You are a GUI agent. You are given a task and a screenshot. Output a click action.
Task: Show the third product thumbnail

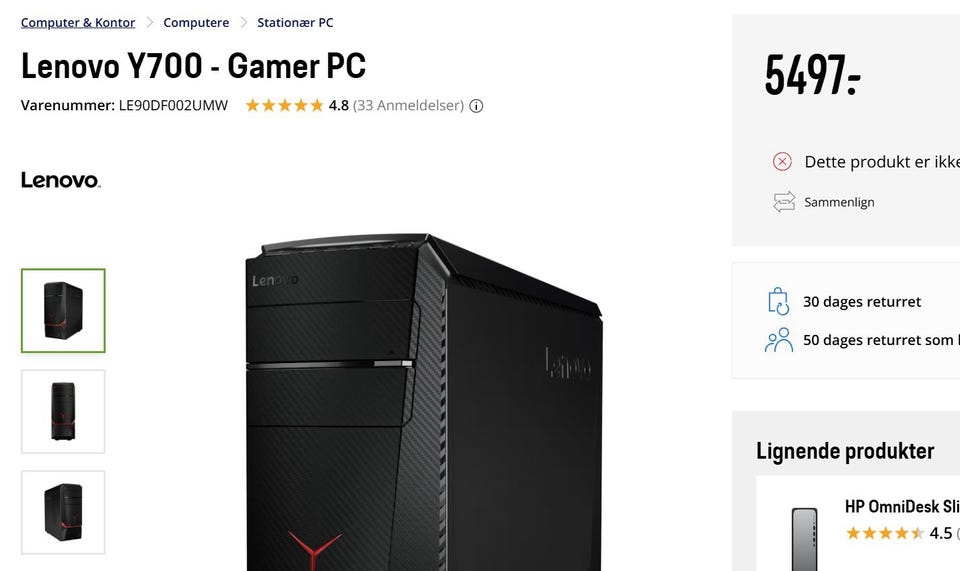[63, 512]
